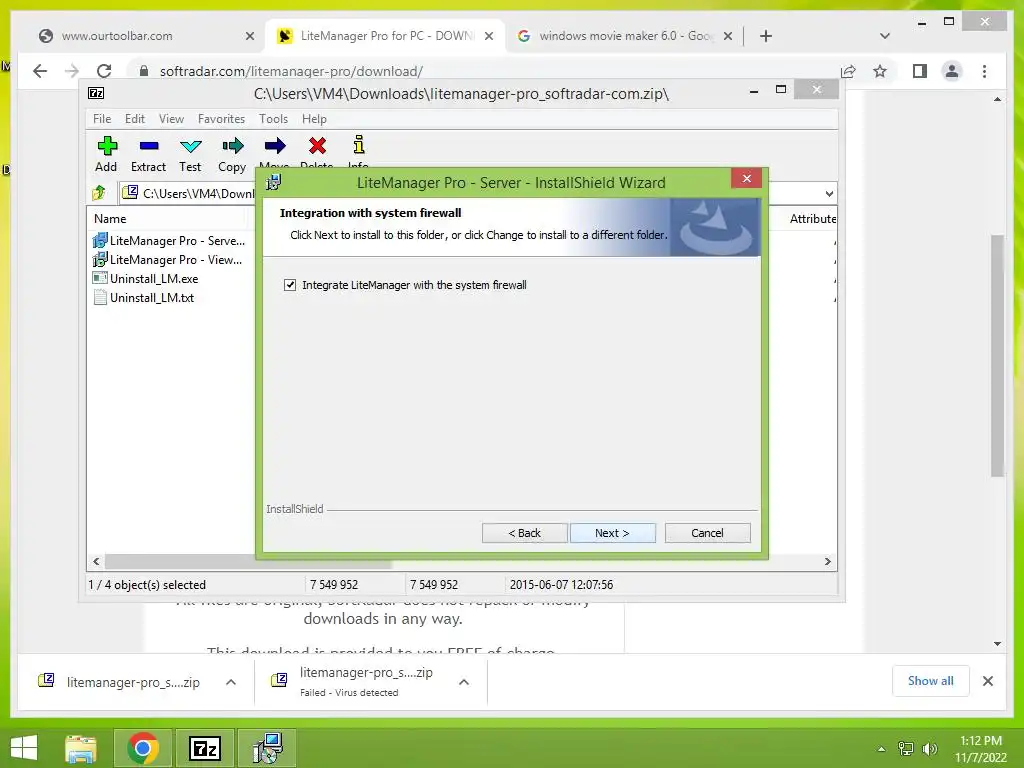Reload the Chrome page
This screenshot has height=768, width=1024.
[104, 71]
